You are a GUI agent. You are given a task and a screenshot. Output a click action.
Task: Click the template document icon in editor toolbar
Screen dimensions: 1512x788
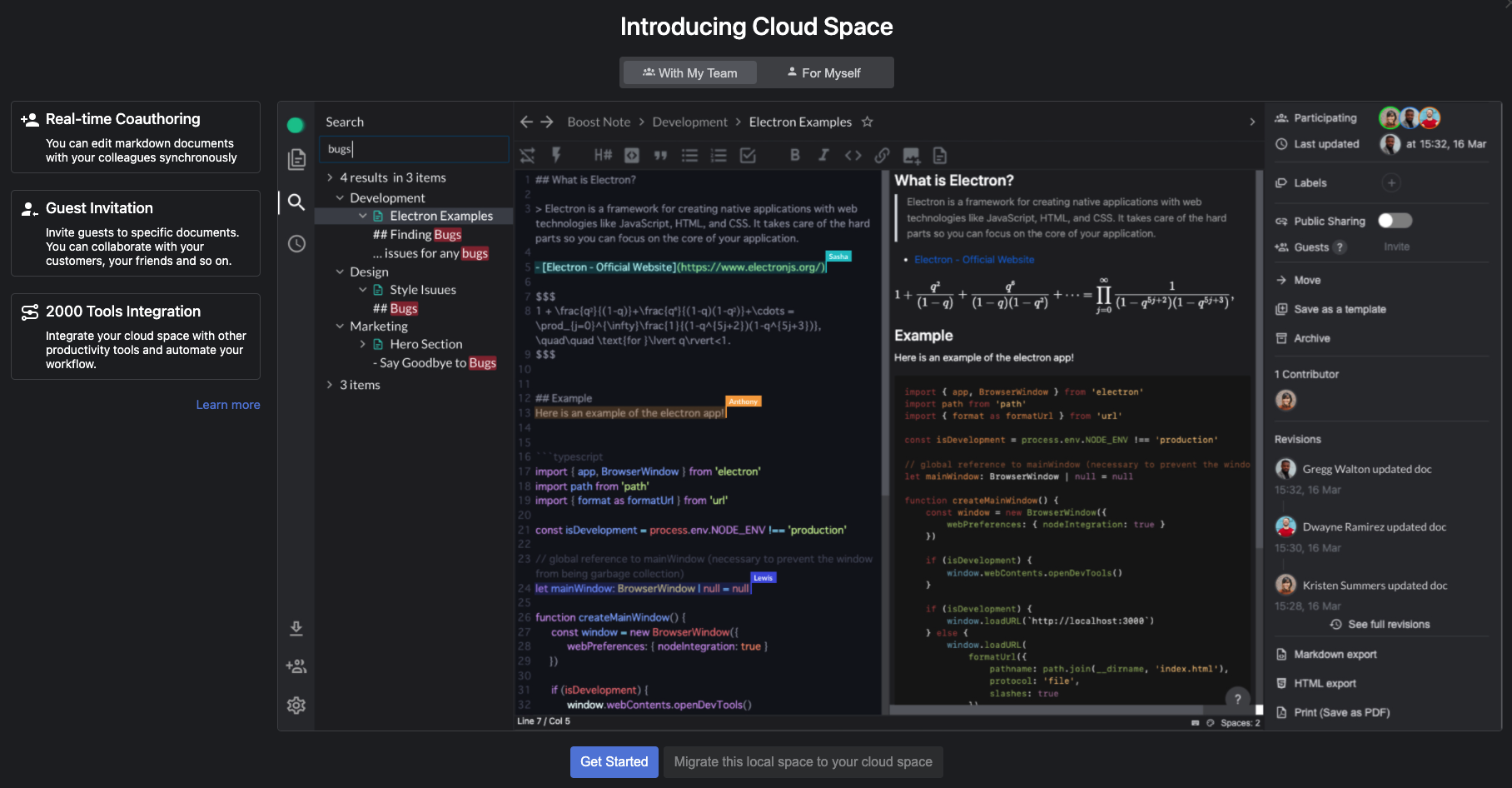(940, 155)
